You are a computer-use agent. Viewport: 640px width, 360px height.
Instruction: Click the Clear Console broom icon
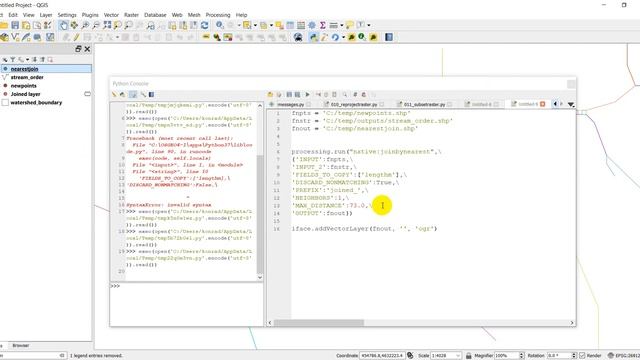[114, 95]
